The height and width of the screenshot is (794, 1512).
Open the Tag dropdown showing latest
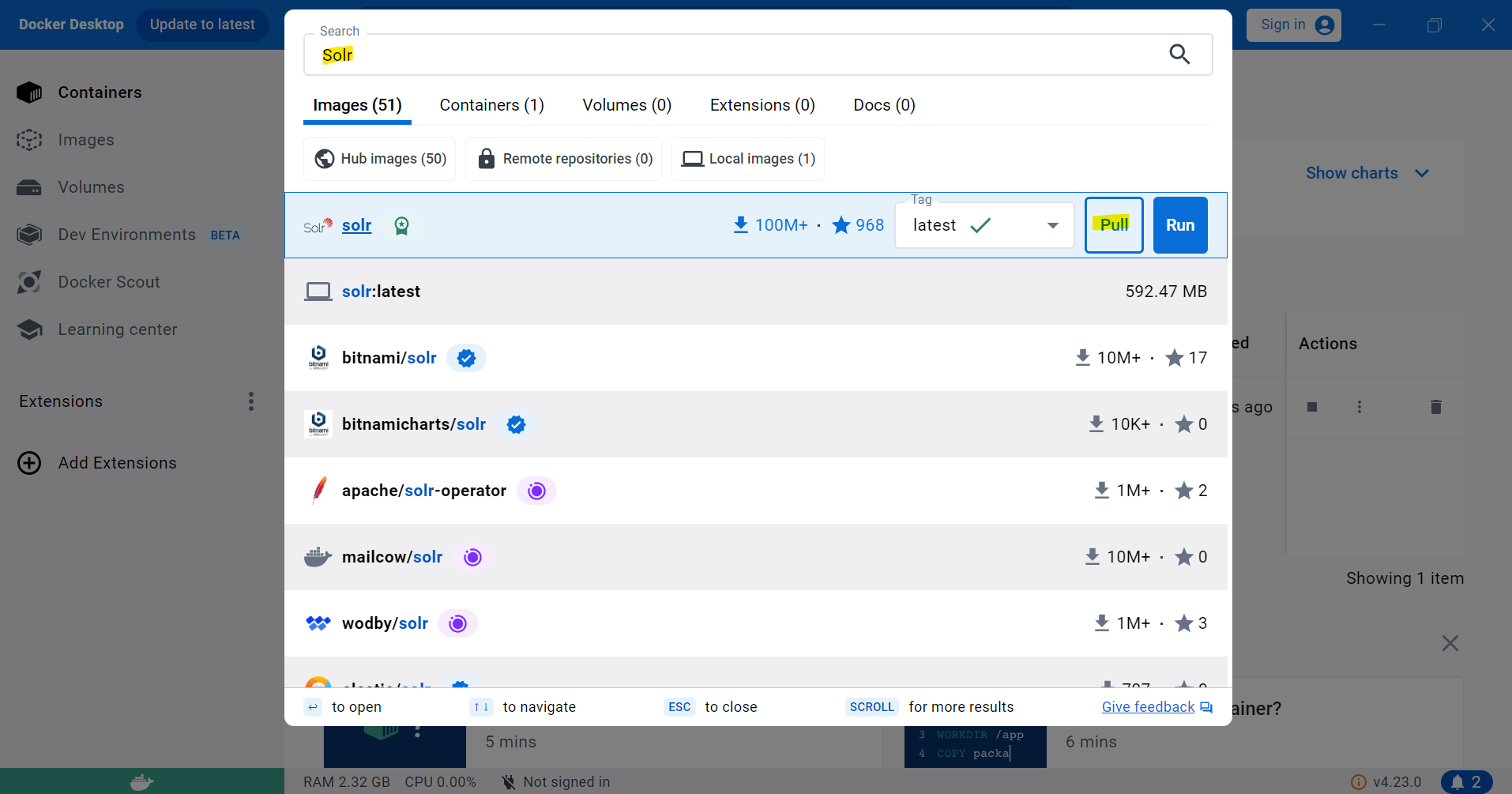[x=984, y=225]
